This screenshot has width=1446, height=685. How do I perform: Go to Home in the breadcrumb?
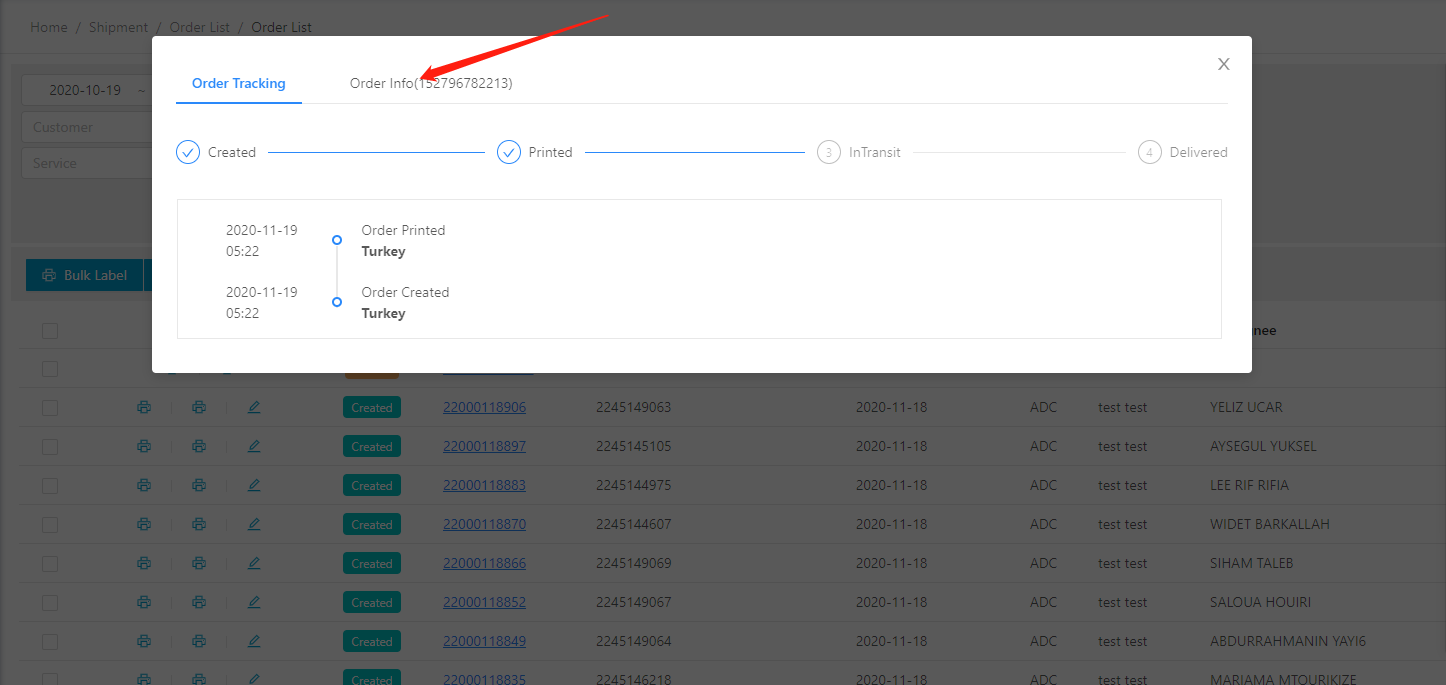pyautogui.click(x=49, y=27)
